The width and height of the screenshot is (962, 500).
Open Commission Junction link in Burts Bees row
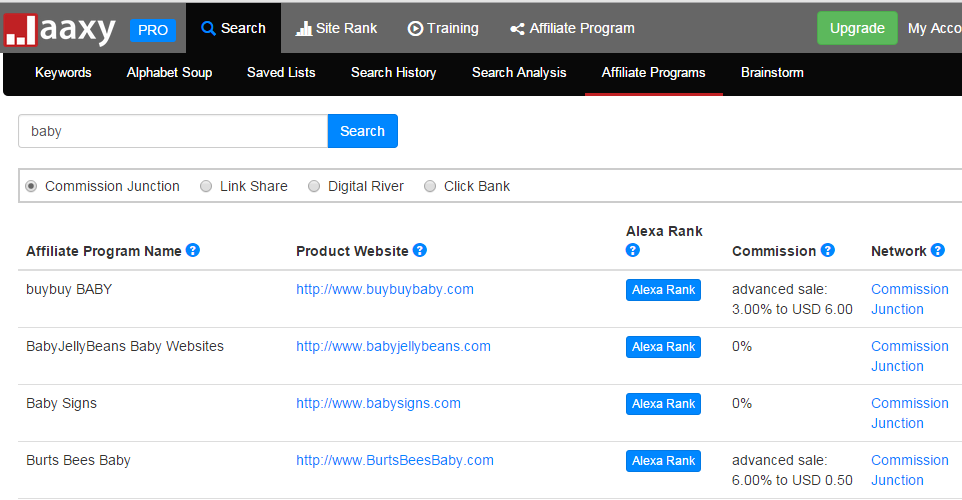(910, 470)
